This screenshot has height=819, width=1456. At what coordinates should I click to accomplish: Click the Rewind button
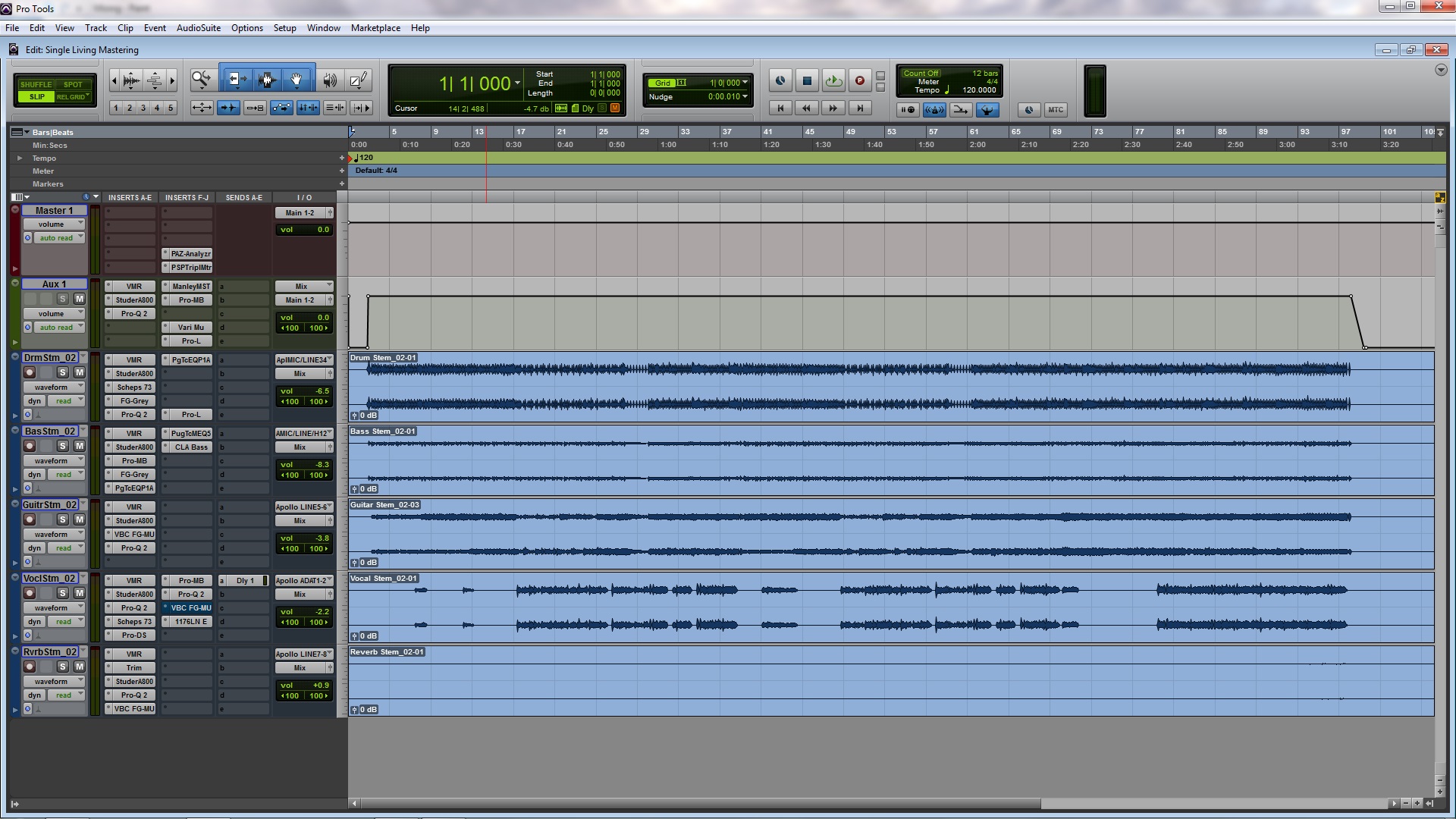(807, 108)
